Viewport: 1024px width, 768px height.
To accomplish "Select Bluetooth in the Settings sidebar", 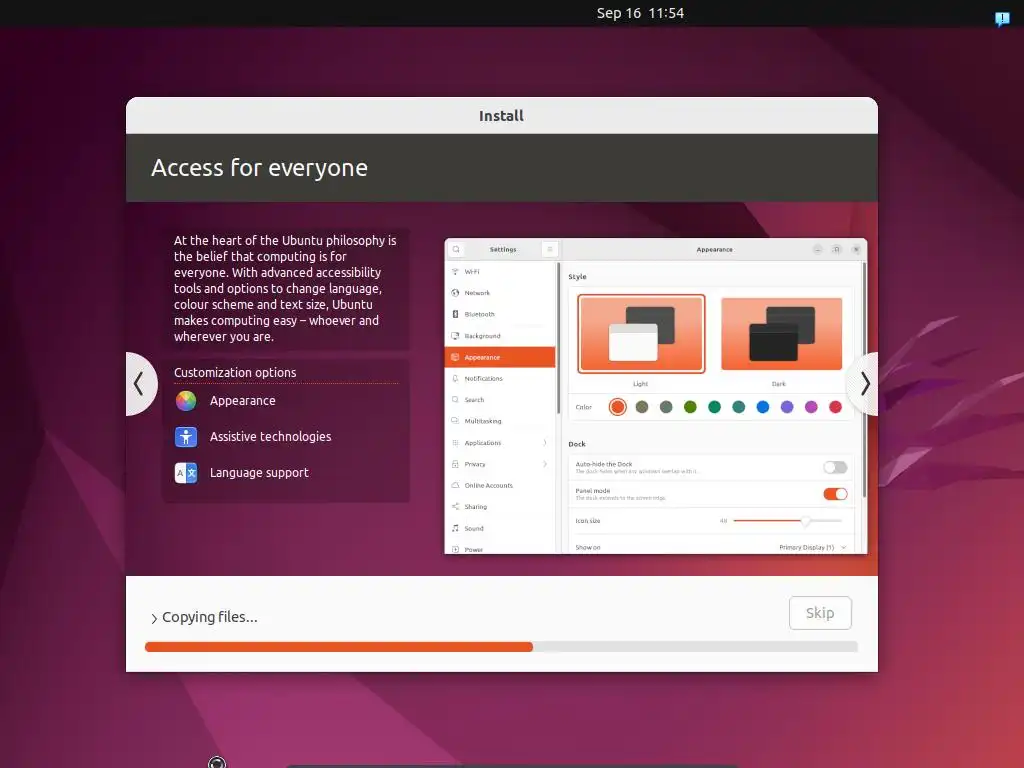I will pos(500,314).
